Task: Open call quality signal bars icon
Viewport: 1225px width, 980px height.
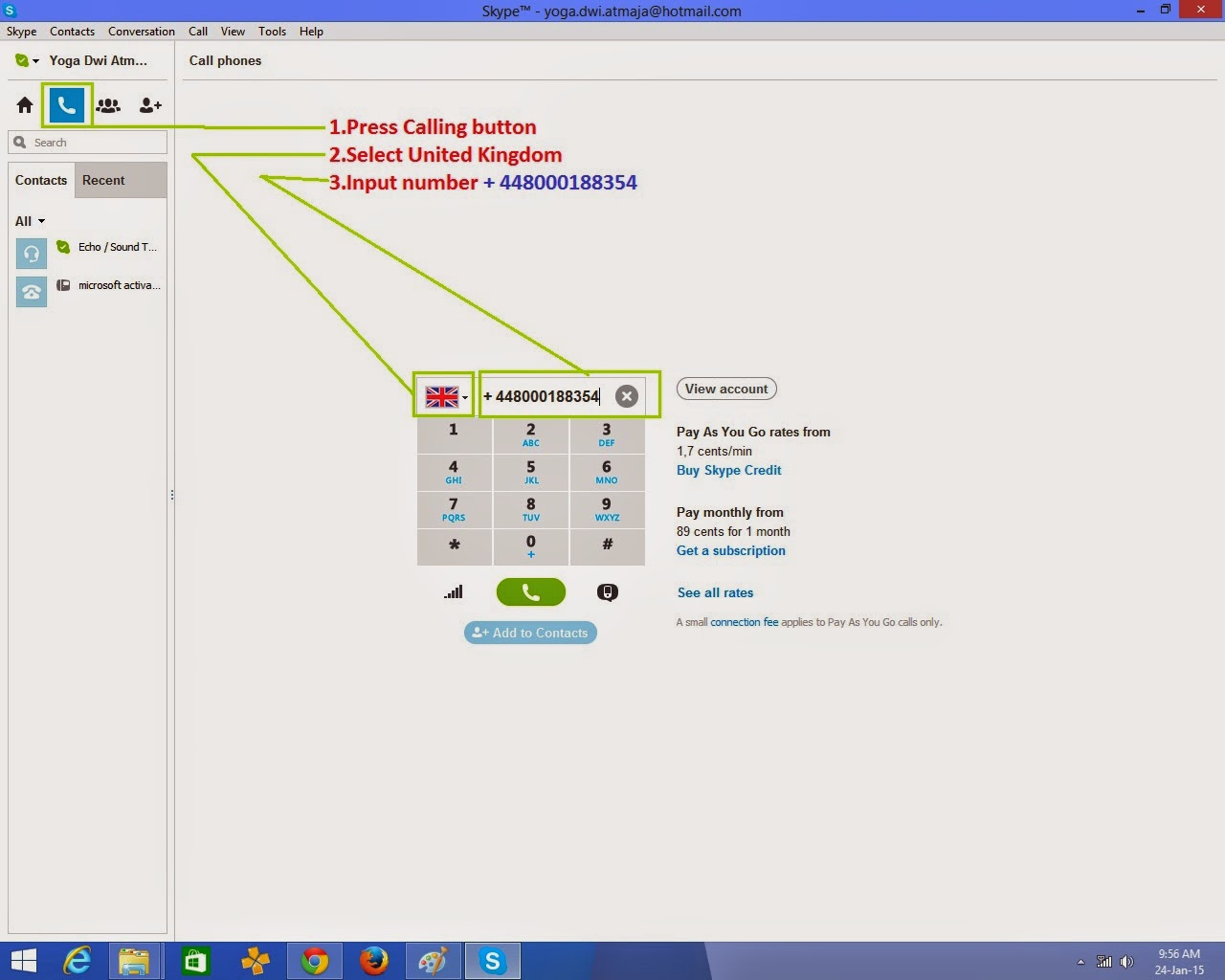Action: point(454,592)
